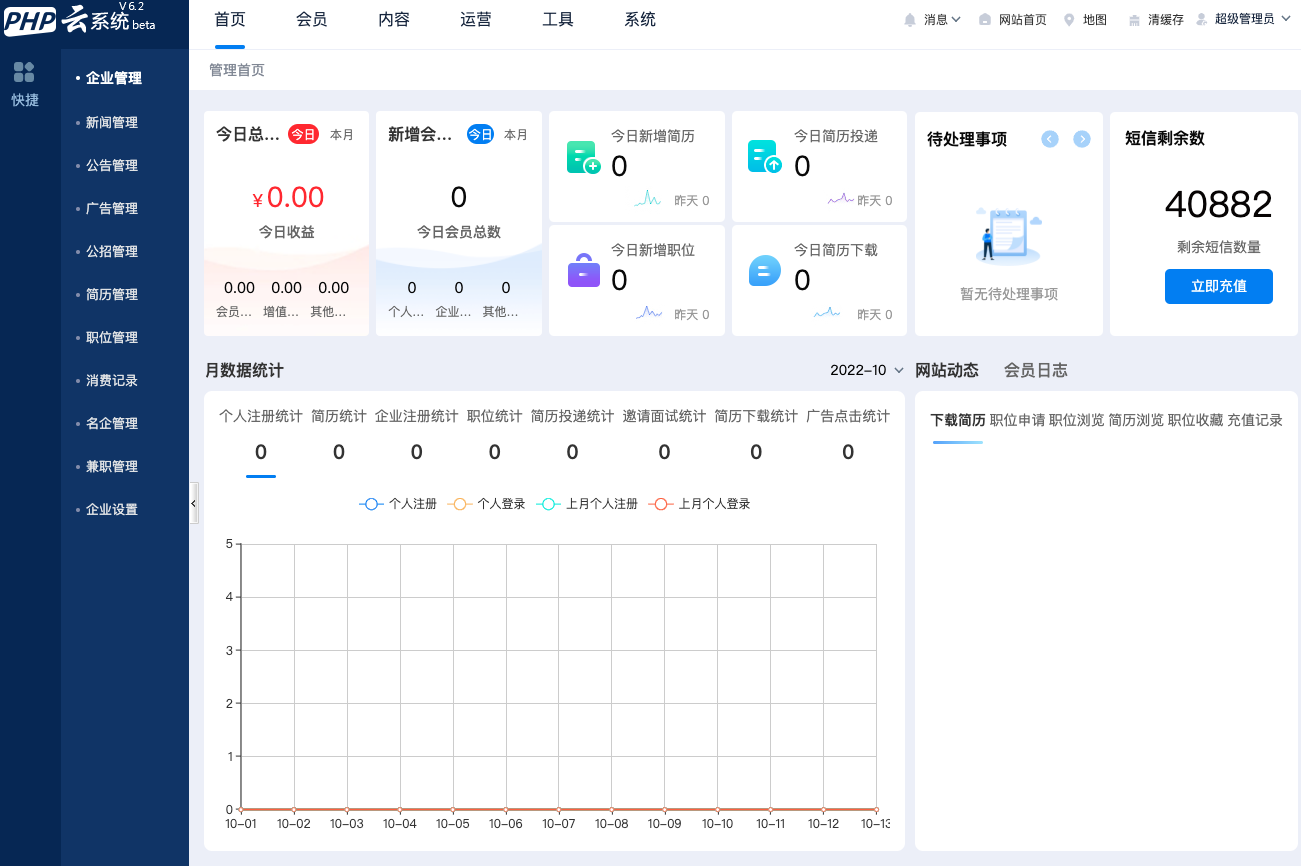
Task: Click the 地图 location pin icon
Action: pyautogui.click(x=1069, y=19)
